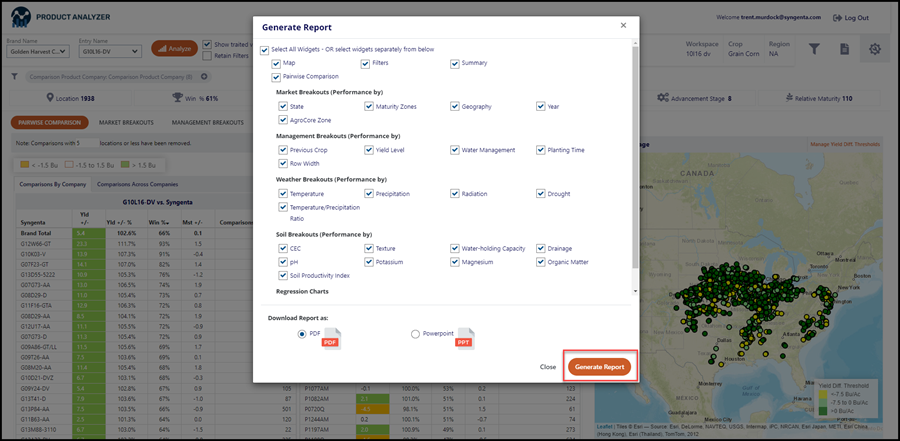The height and width of the screenshot is (441, 900).
Task: Toggle Maturity Zones checkbox
Action: (368, 107)
